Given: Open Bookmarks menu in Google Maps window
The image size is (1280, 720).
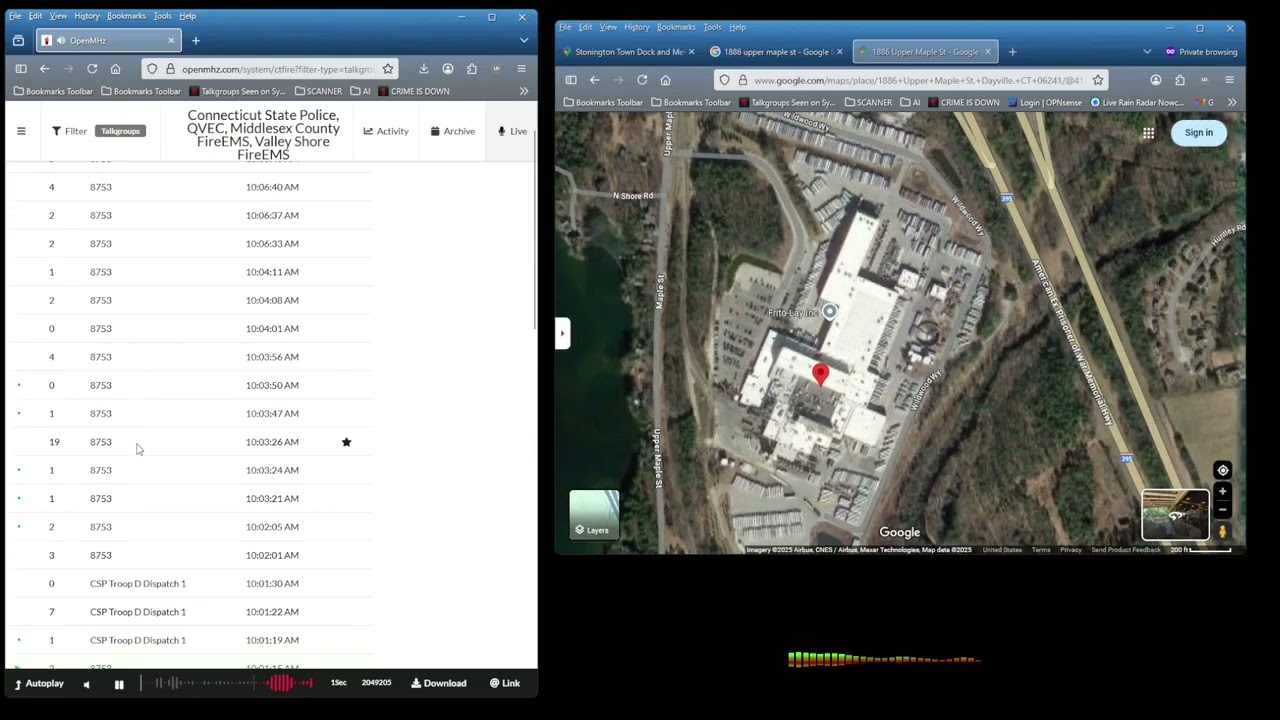Looking at the screenshot, I should [x=676, y=27].
